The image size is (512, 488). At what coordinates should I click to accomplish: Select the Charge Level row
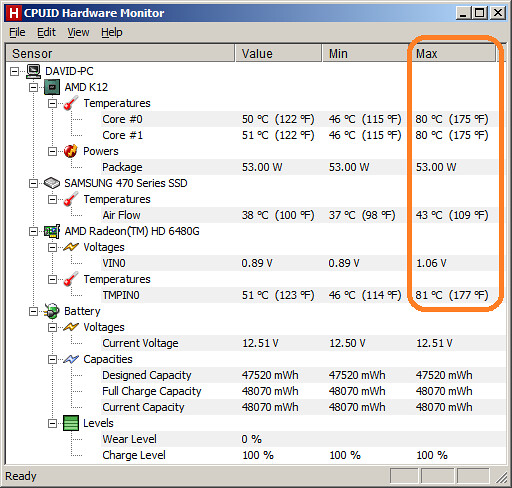coord(303,455)
